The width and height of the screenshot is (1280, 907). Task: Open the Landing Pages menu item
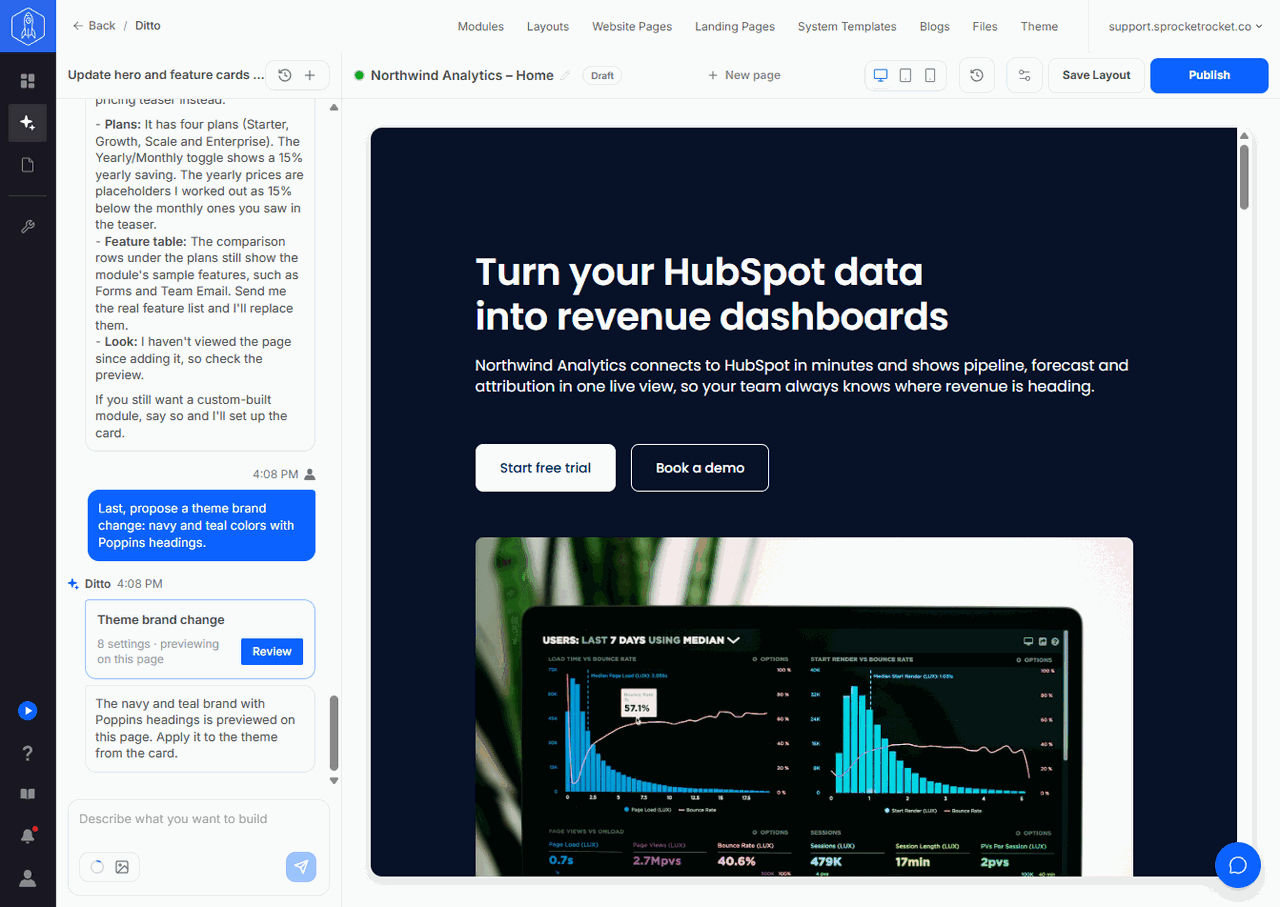point(735,27)
